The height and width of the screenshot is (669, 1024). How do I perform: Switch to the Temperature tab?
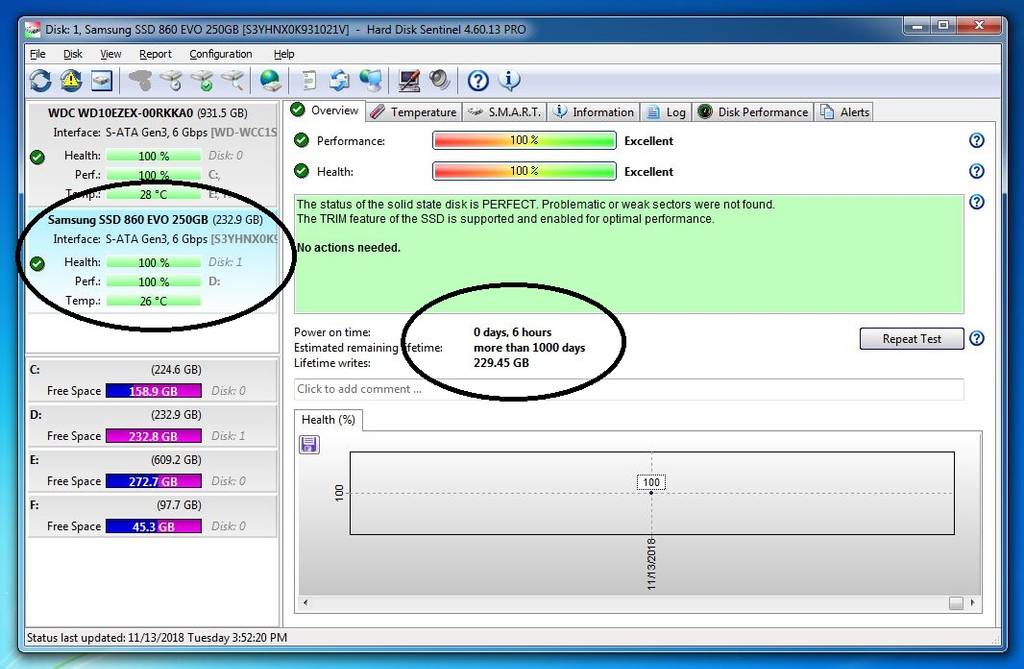tap(413, 112)
